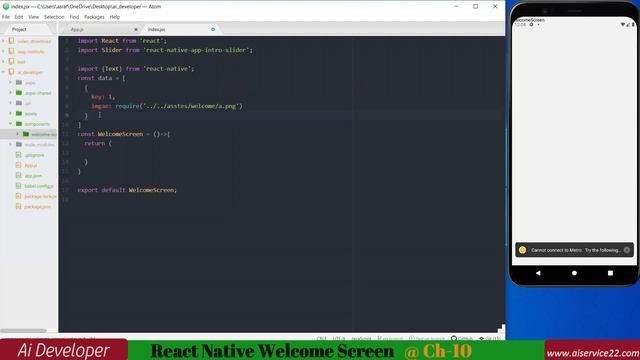Tap the Android emulator back button

(x=538, y=273)
